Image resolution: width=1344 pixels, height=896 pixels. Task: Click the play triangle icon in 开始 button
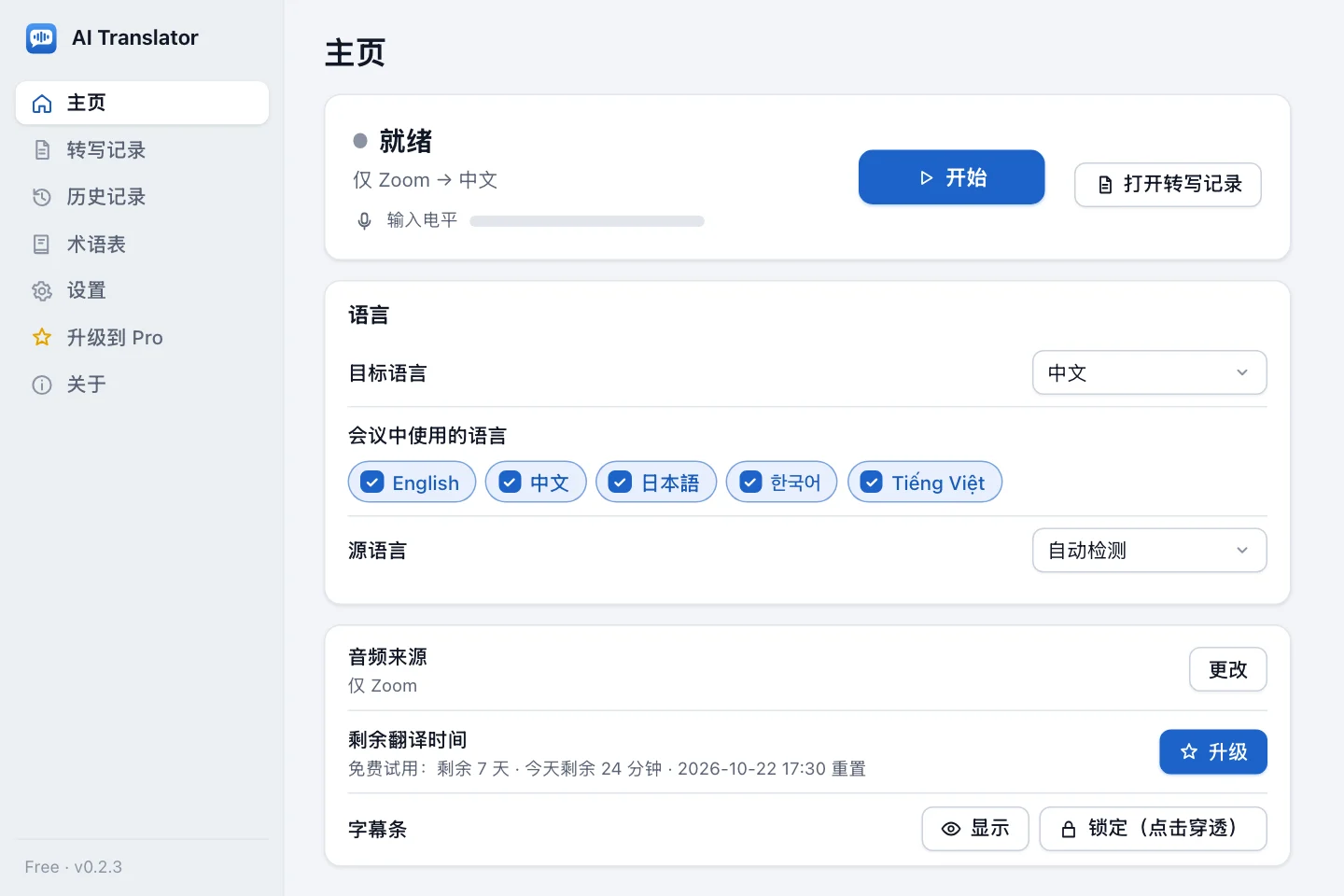[x=926, y=177]
